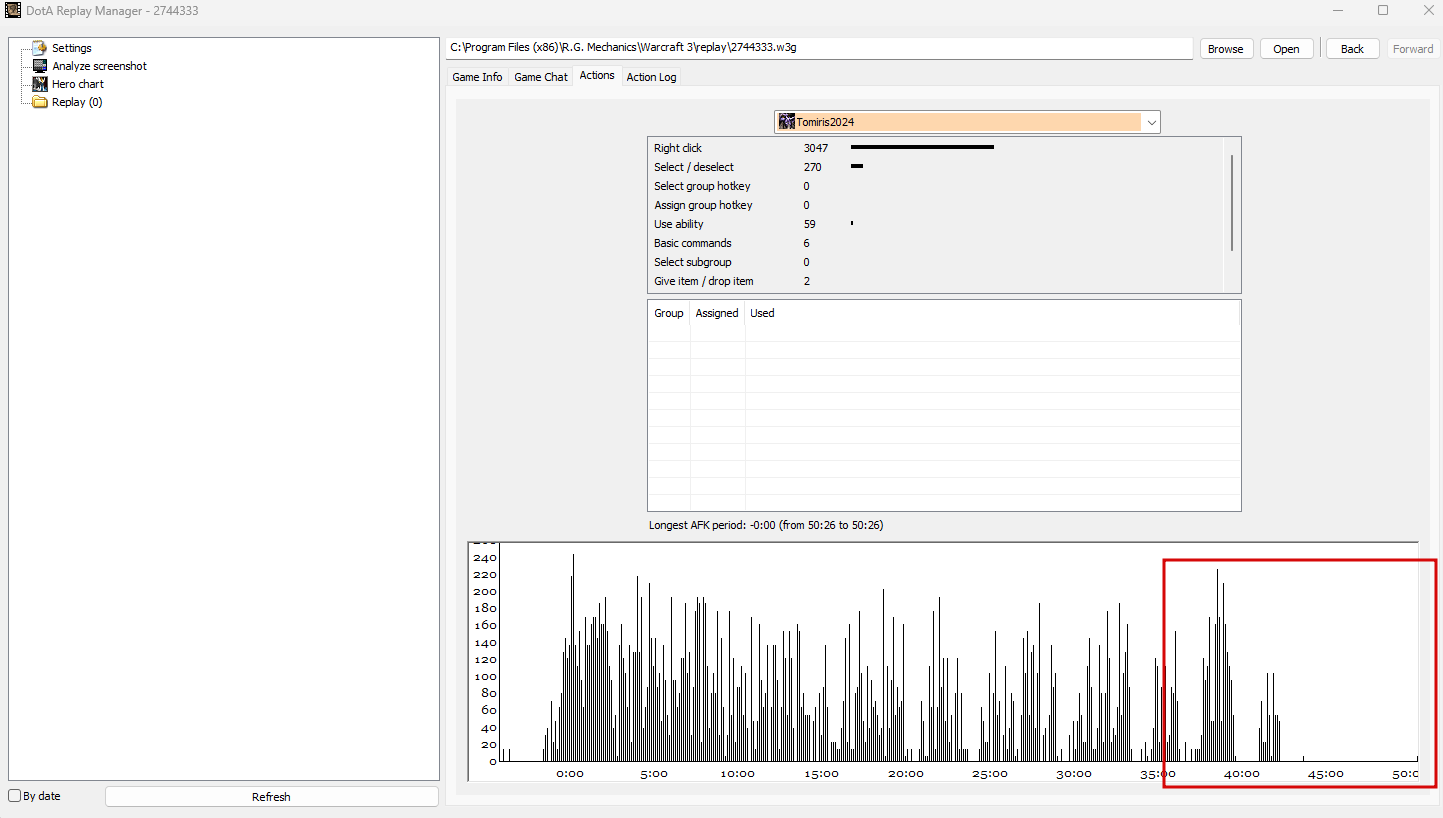Expand the player selection dropdown arrow
The image size is (1443, 818).
pos(1151,122)
